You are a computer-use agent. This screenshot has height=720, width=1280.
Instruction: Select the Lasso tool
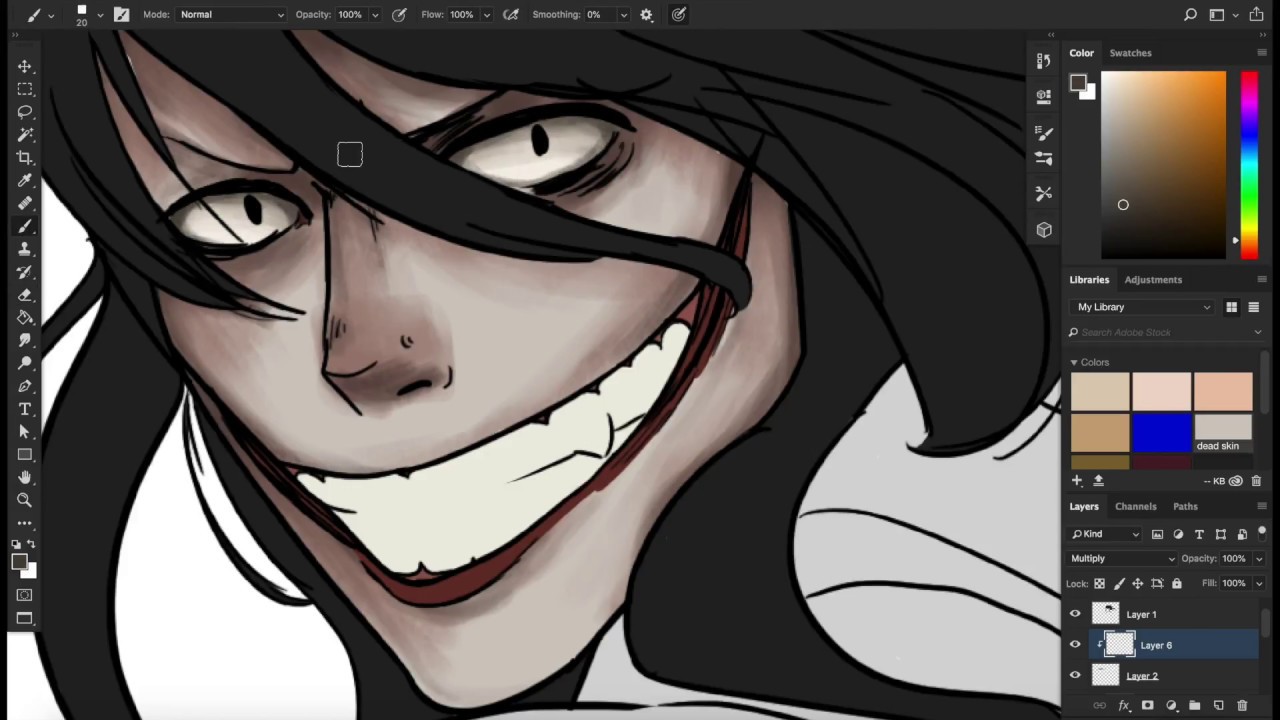(x=25, y=112)
